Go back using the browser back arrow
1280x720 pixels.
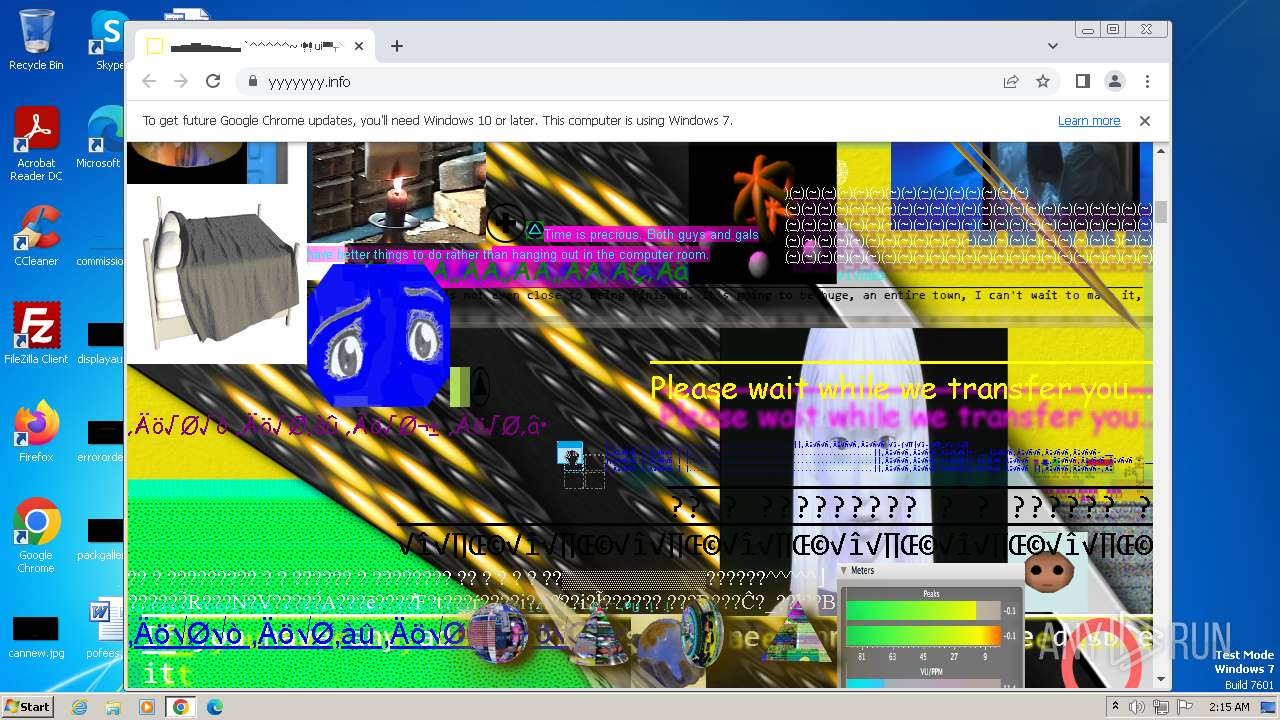point(149,82)
